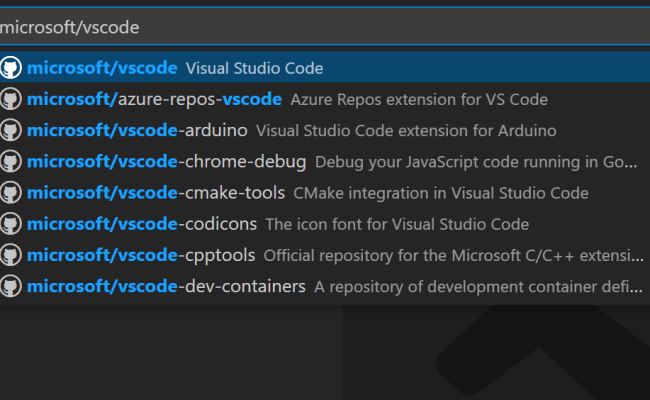
Task: Choose microsoft/vscode-dev-containers repository
Action: click(166, 286)
